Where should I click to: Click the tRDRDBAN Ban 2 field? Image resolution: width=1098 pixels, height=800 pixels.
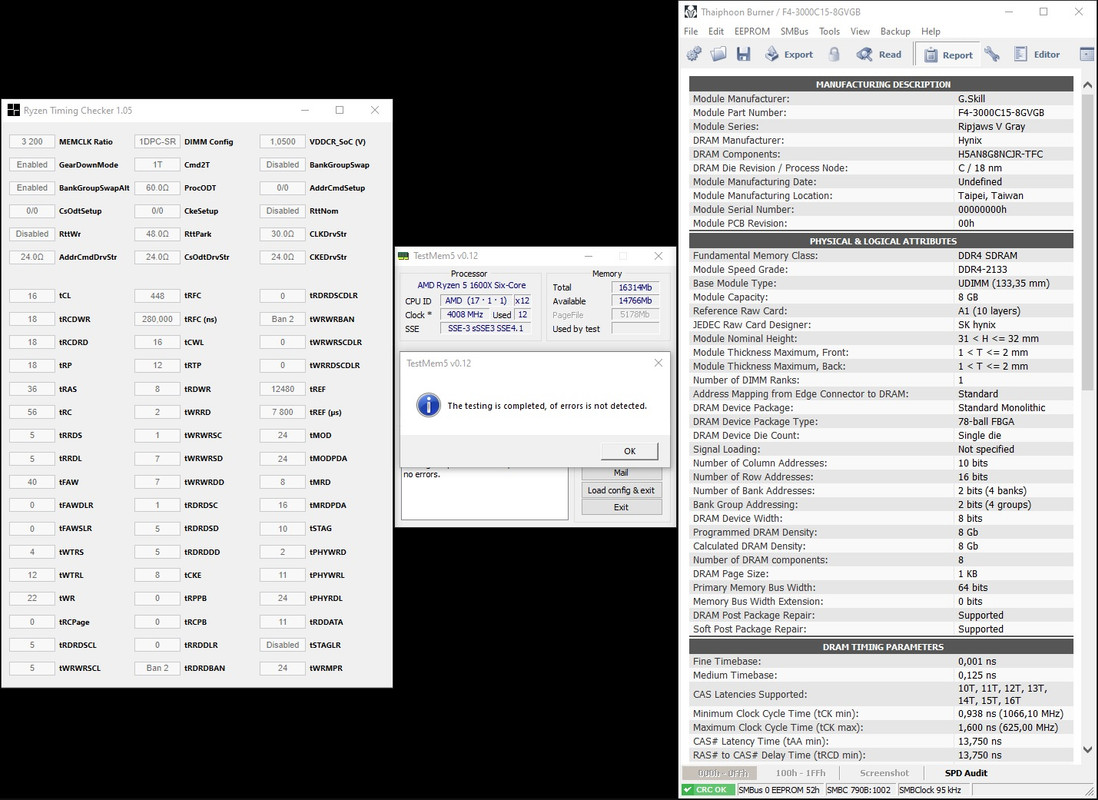(158, 668)
